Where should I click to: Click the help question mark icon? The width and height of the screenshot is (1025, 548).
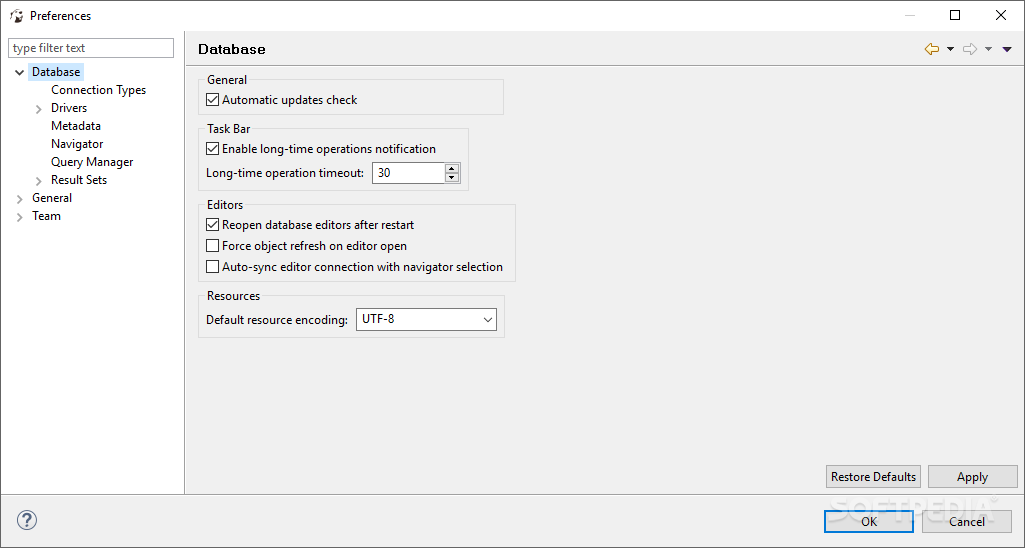(x=27, y=521)
